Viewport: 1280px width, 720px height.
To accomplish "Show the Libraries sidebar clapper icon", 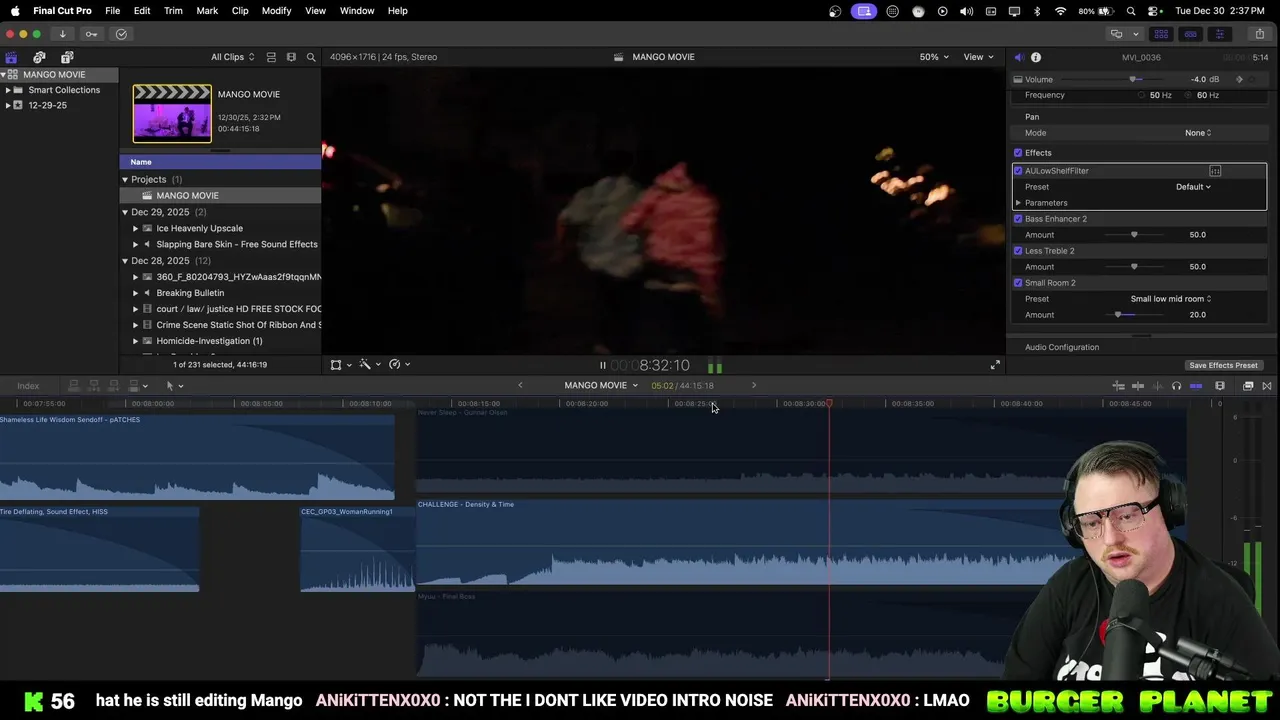I will 11,57.
